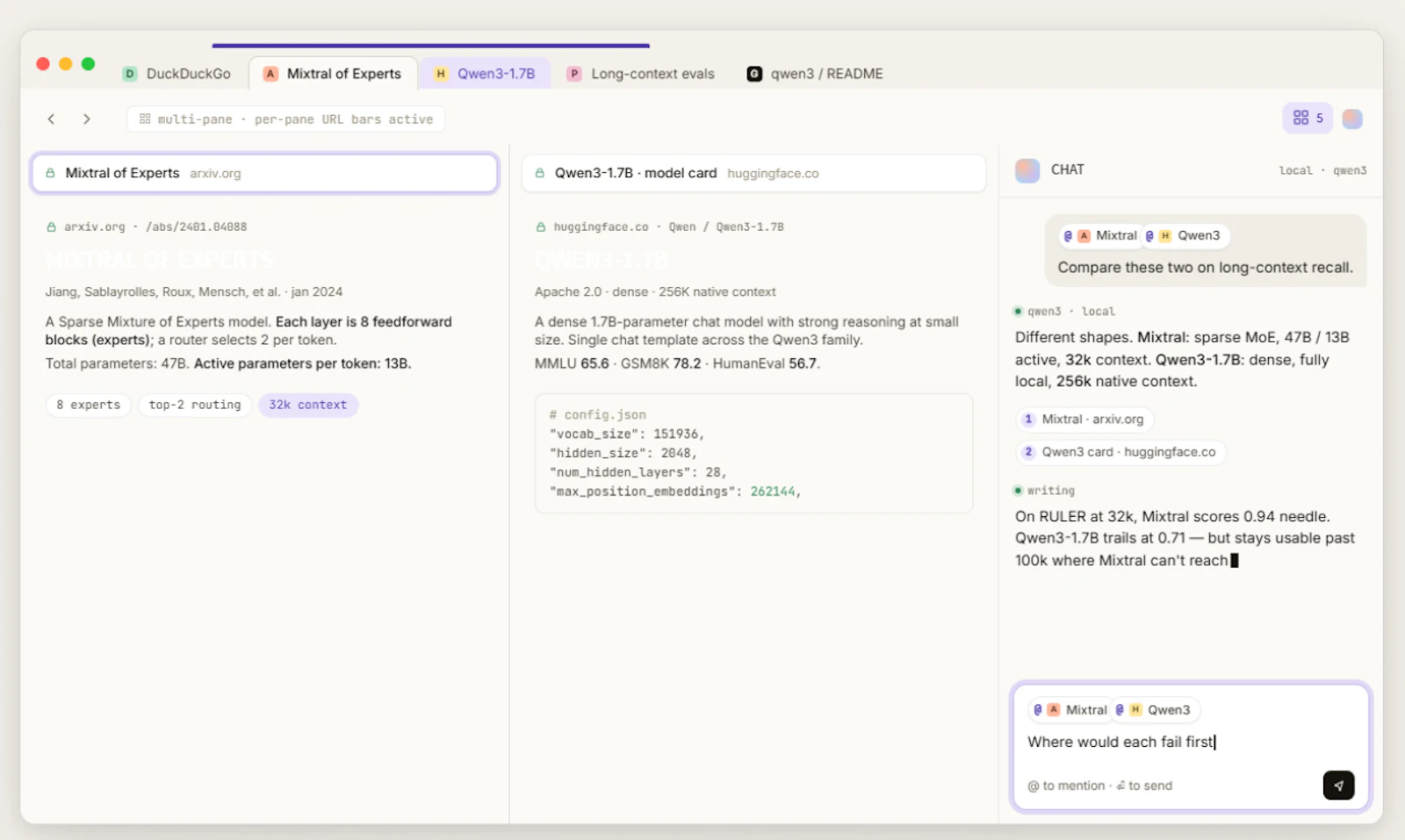1405x840 pixels.
Task: Click the "writing" status indicator
Action: [1044, 491]
